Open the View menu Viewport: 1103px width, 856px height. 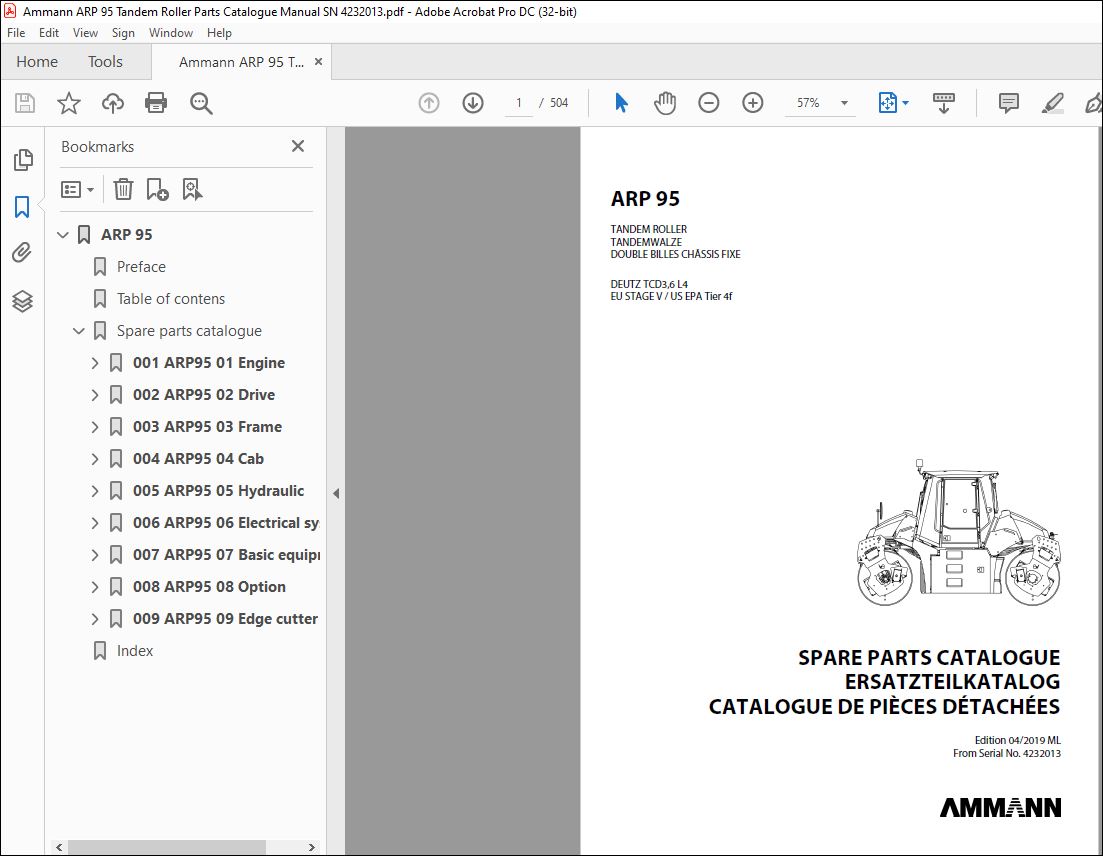tap(85, 33)
